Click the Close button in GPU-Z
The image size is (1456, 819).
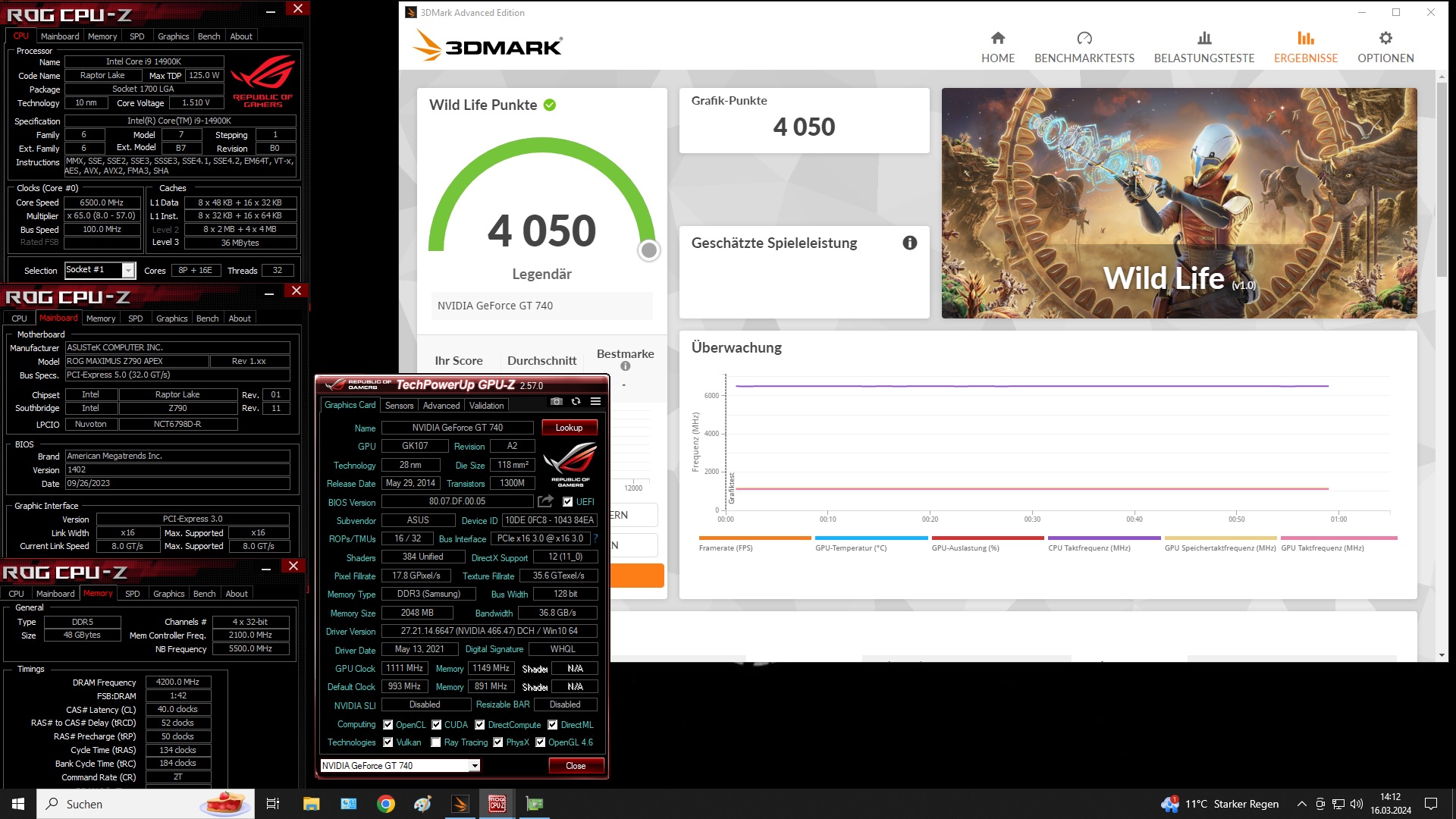pyautogui.click(x=576, y=766)
